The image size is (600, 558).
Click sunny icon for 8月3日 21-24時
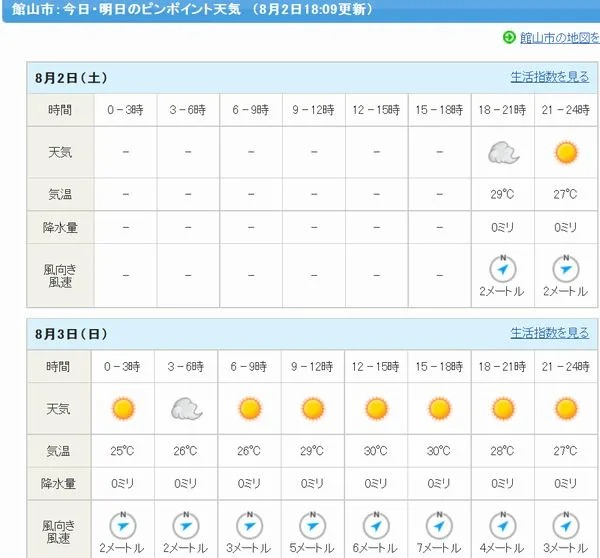(566, 408)
